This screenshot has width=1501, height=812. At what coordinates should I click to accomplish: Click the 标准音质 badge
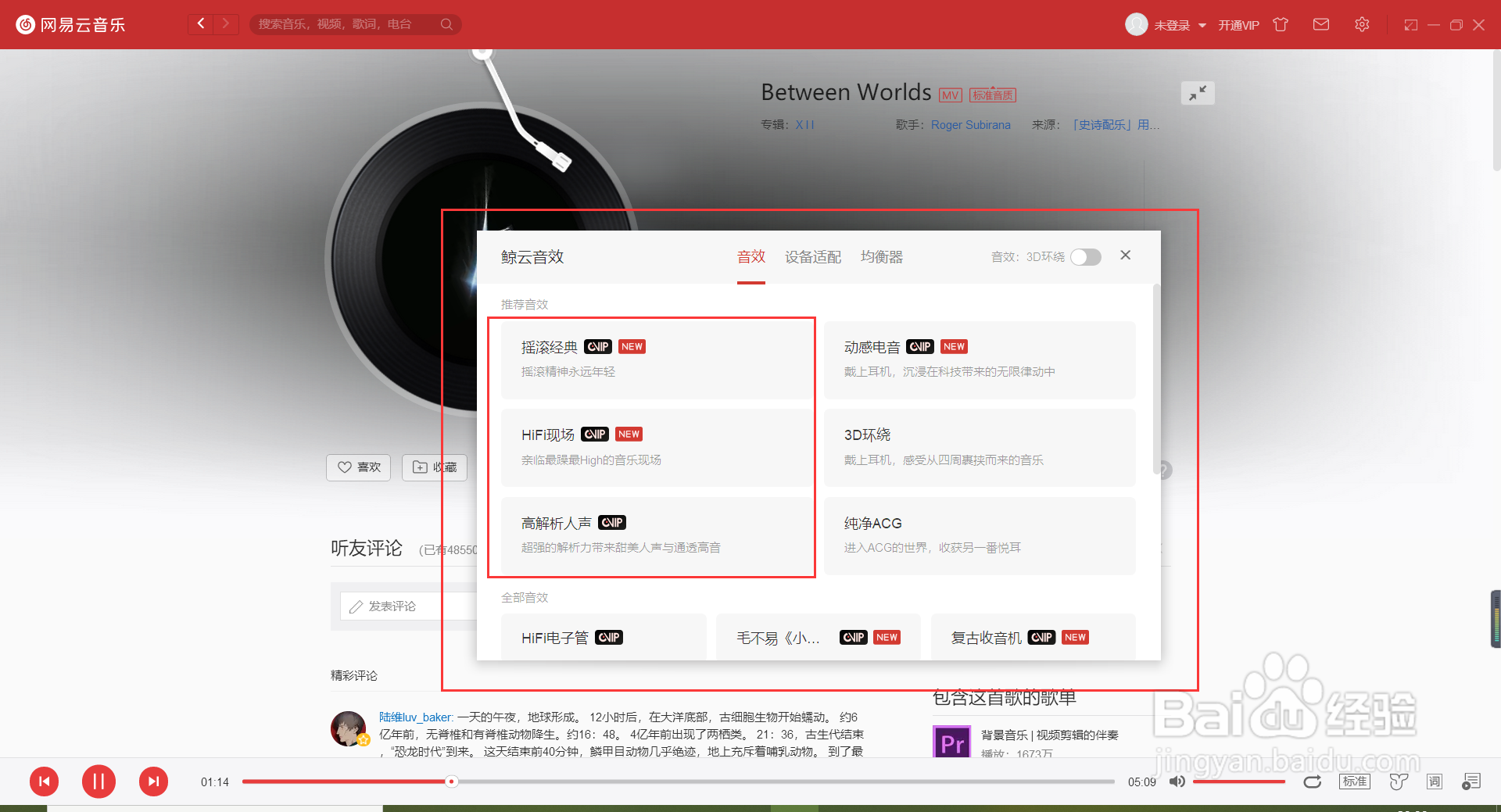click(993, 95)
